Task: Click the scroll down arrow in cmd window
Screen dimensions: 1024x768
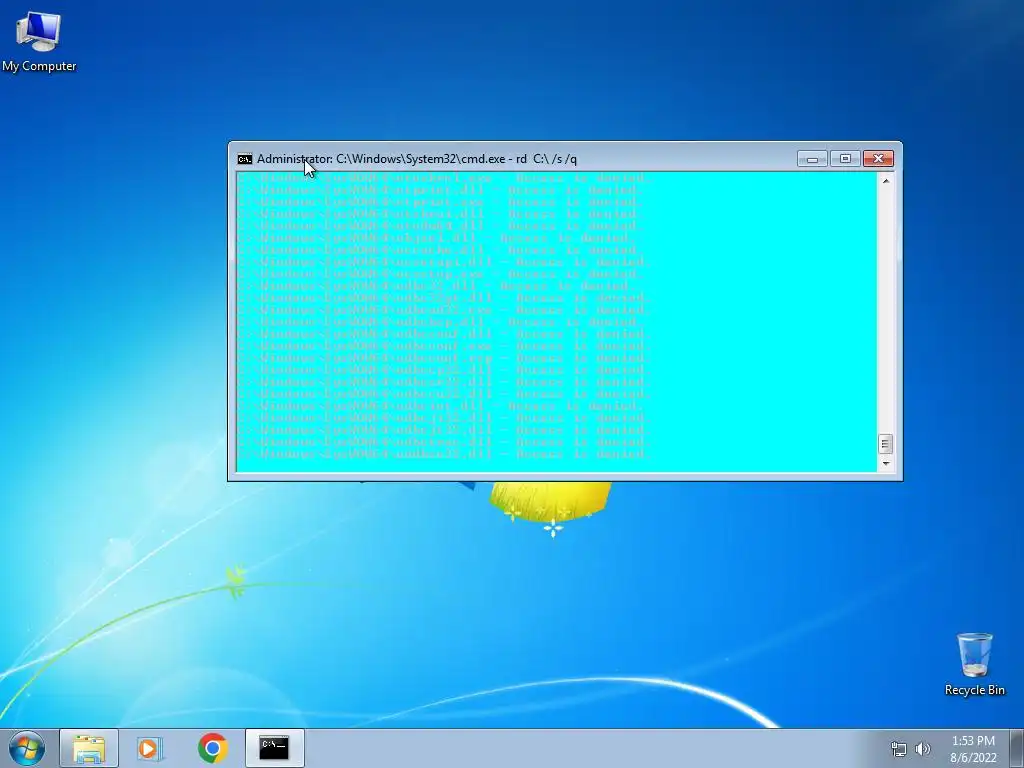Action: click(886, 463)
